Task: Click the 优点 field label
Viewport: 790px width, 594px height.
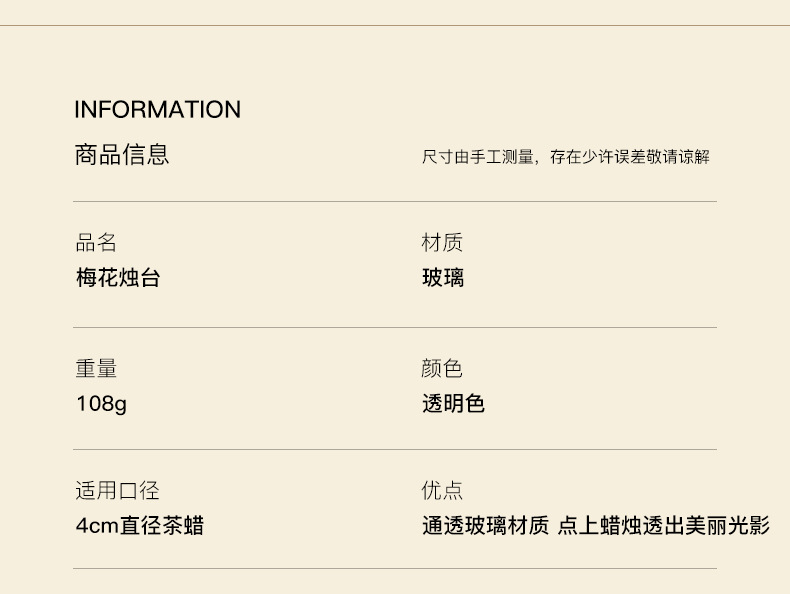Action: click(442, 491)
